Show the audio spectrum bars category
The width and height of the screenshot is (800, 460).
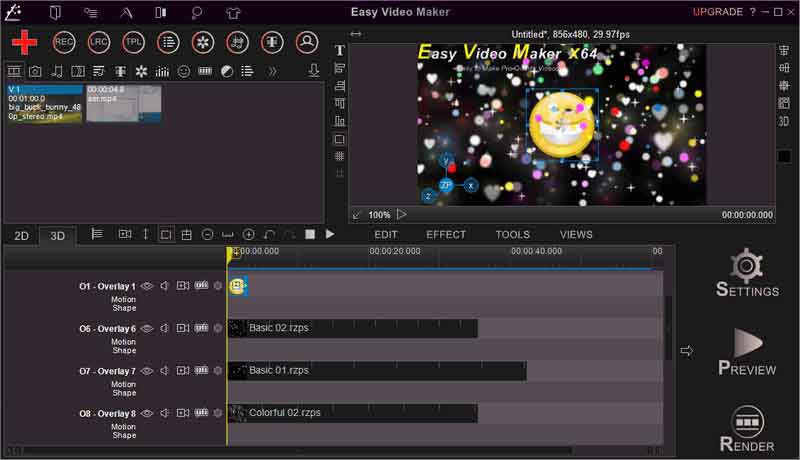(x=162, y=71)
